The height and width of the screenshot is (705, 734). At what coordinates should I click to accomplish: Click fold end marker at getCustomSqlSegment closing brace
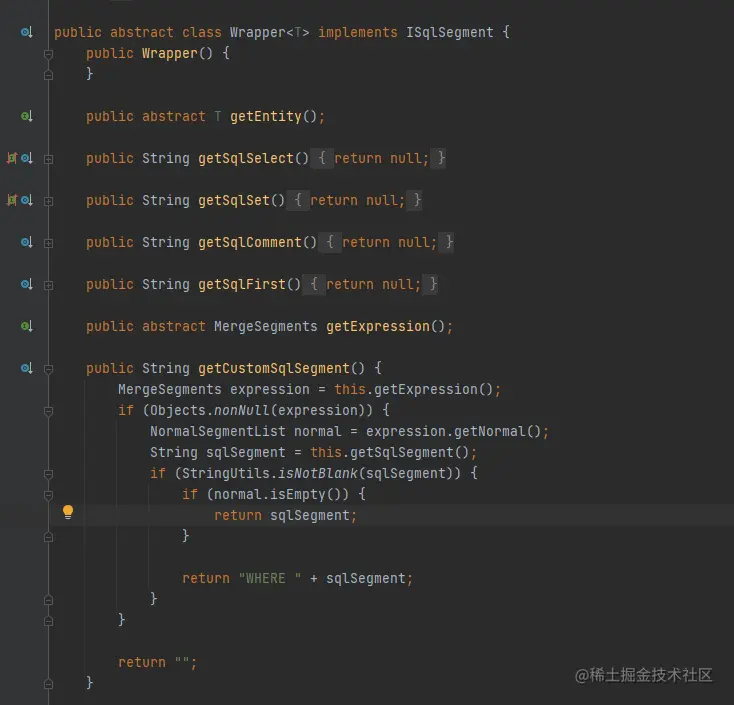point(48,684)
